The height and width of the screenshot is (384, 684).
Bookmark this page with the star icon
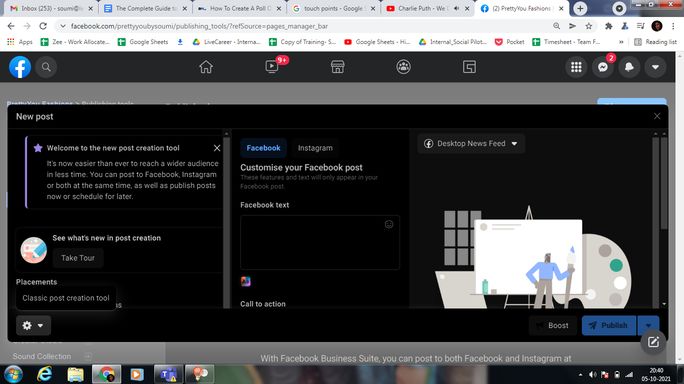point(588,26)
